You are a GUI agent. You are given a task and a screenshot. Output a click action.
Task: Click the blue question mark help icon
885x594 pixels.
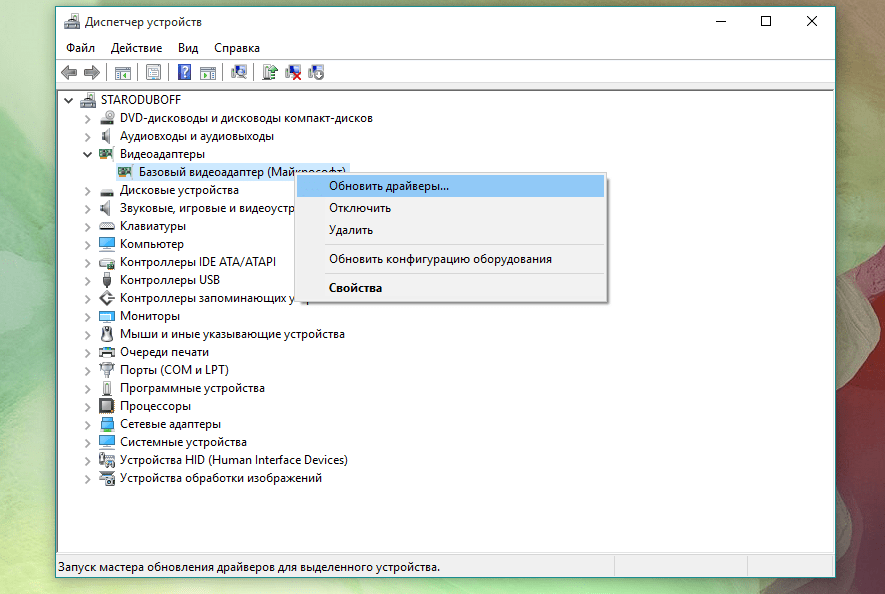(x=184, y=72)
